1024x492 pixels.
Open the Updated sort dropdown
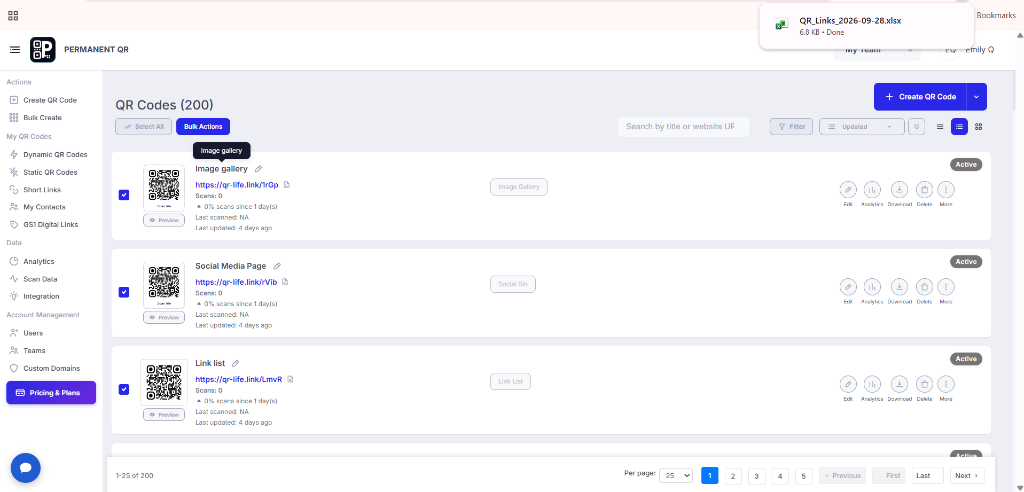[861, 127]
